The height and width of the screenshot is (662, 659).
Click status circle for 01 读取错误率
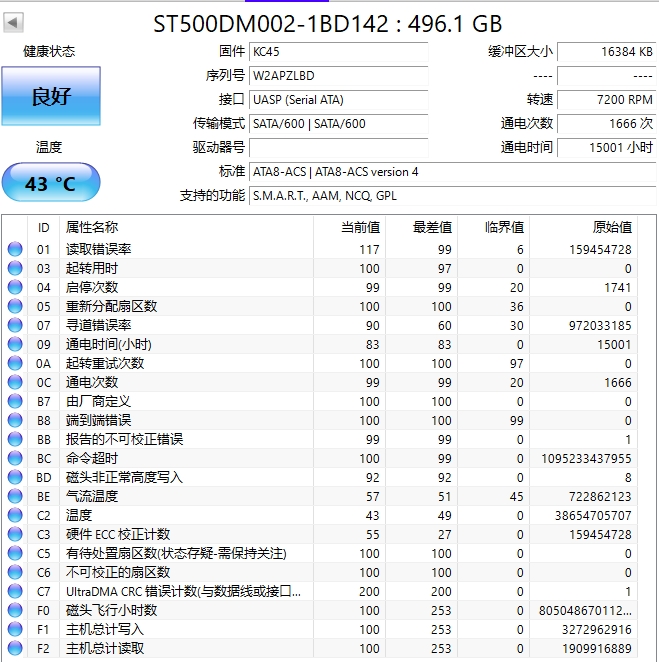15,249
